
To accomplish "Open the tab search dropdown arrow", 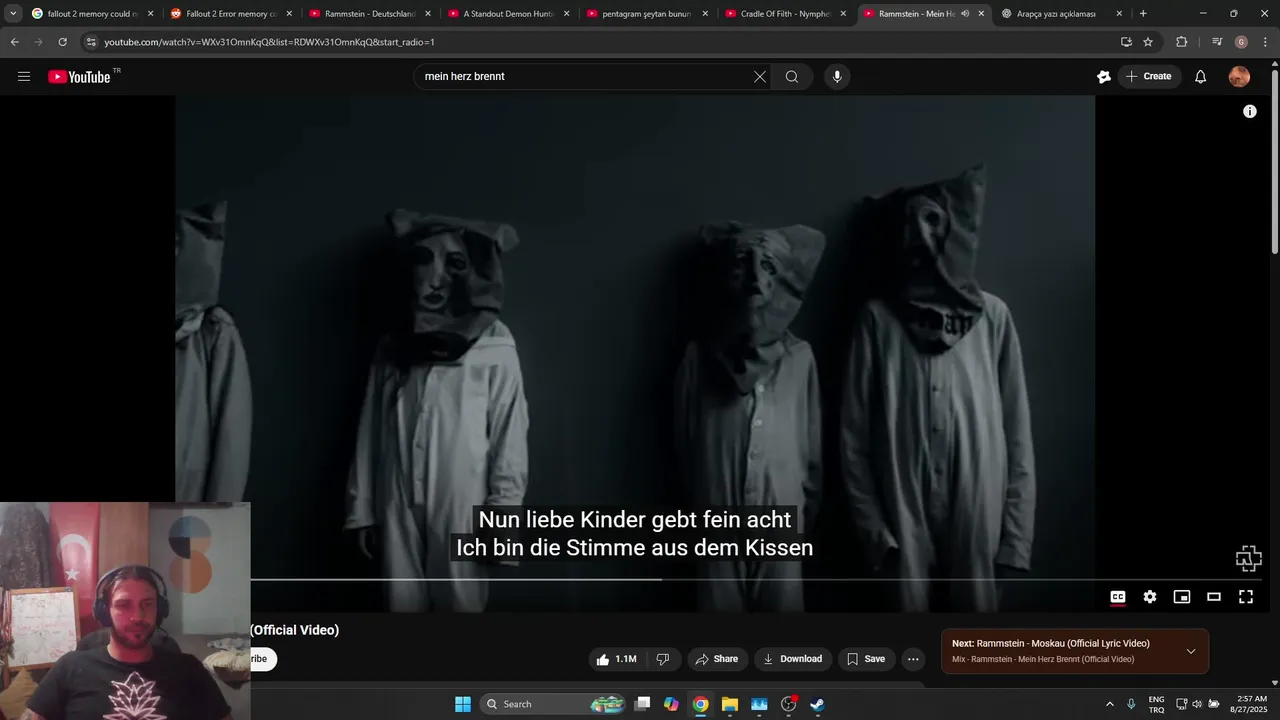I will coord(13,14).
